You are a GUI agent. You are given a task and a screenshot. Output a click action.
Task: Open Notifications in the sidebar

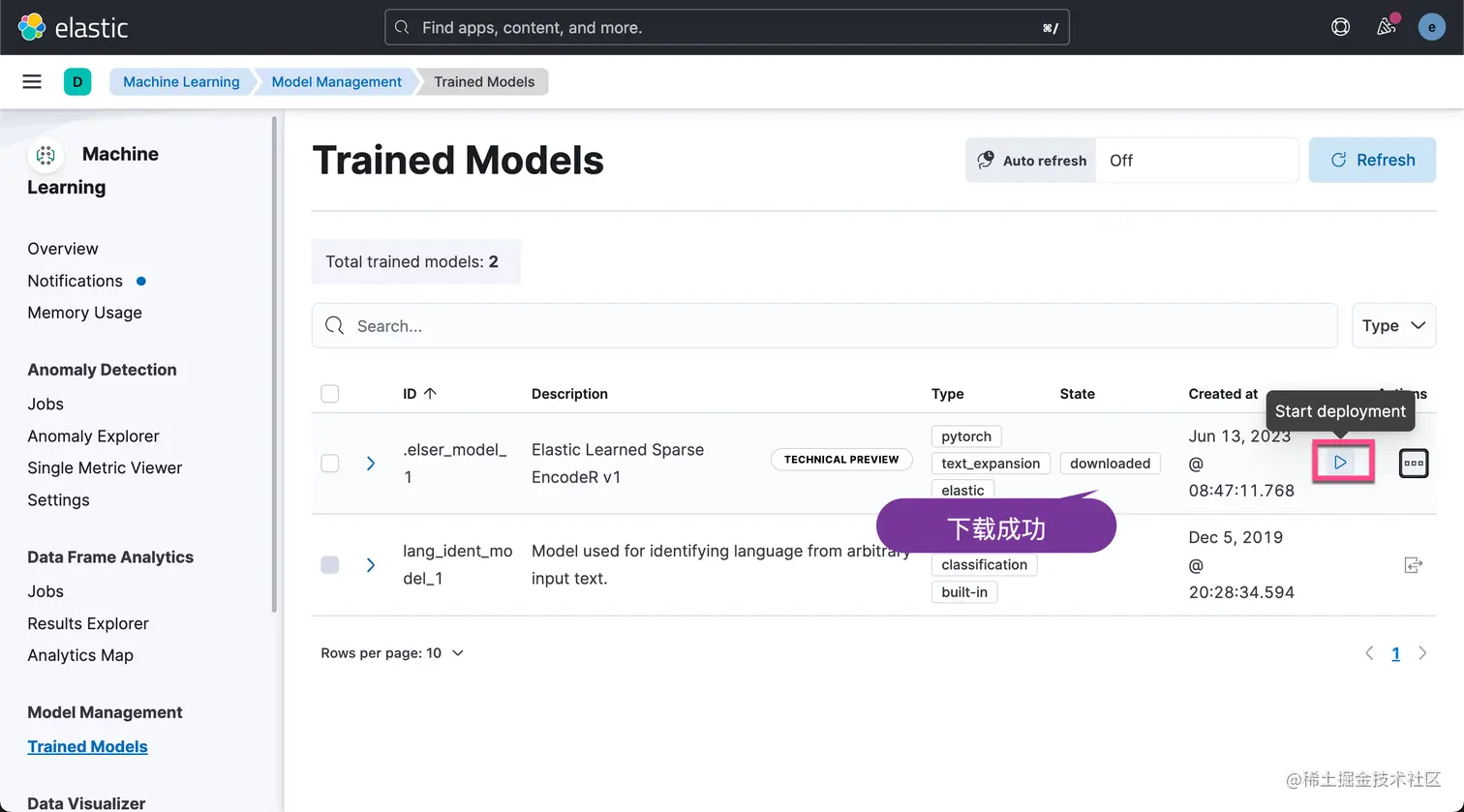click(75, 281)
